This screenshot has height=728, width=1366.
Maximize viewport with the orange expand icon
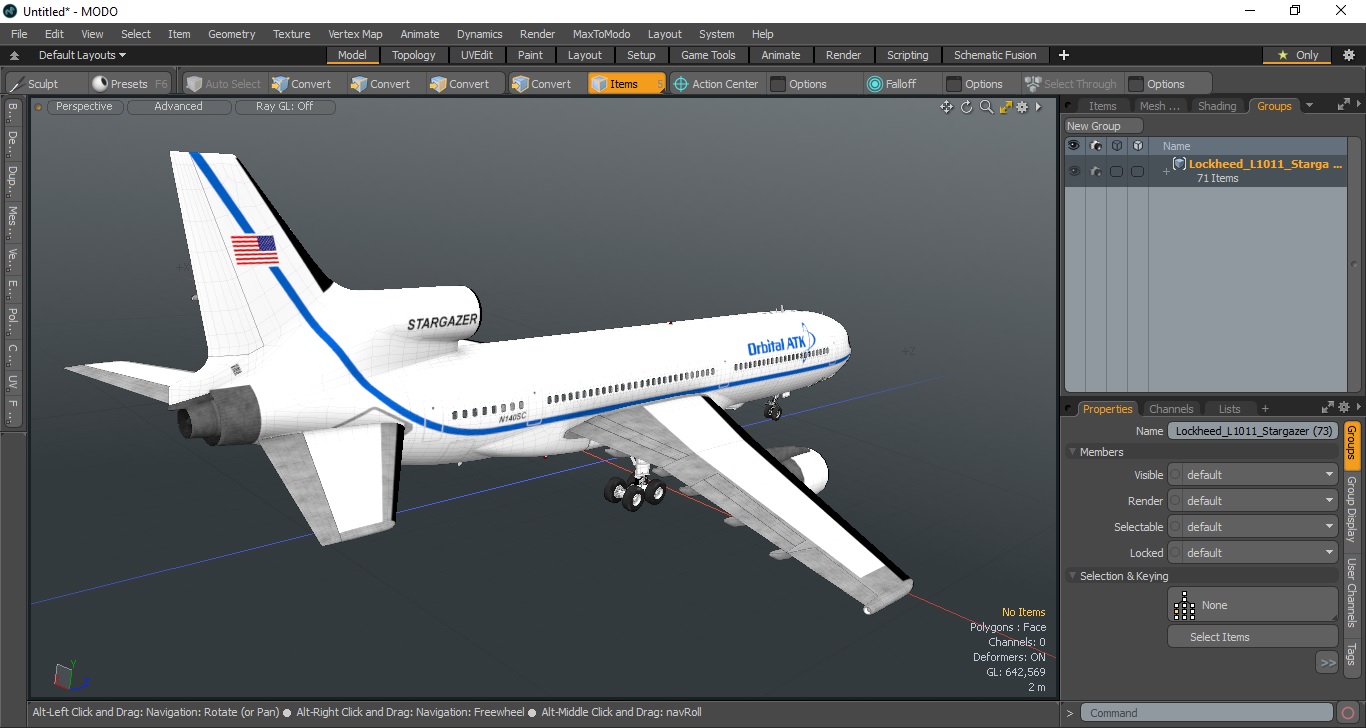point(1005,107)
